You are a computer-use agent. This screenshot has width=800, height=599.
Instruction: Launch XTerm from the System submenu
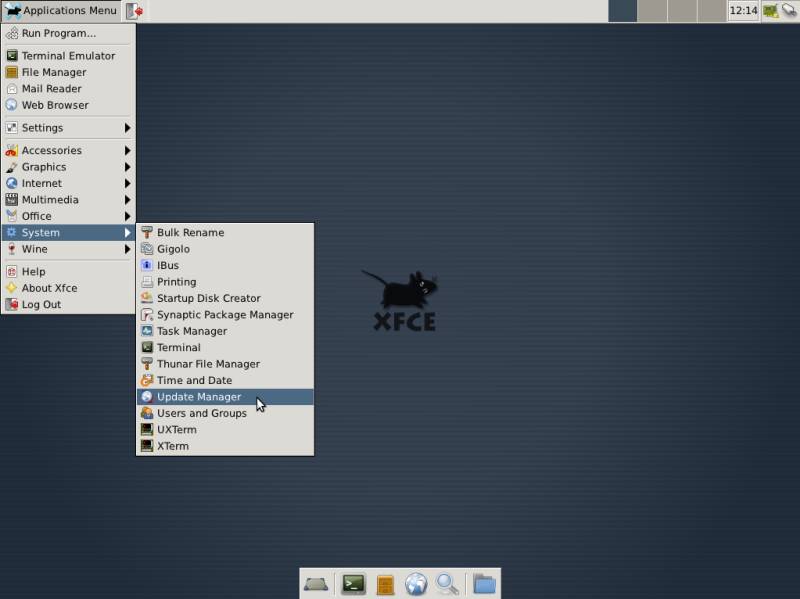point(225,446)
